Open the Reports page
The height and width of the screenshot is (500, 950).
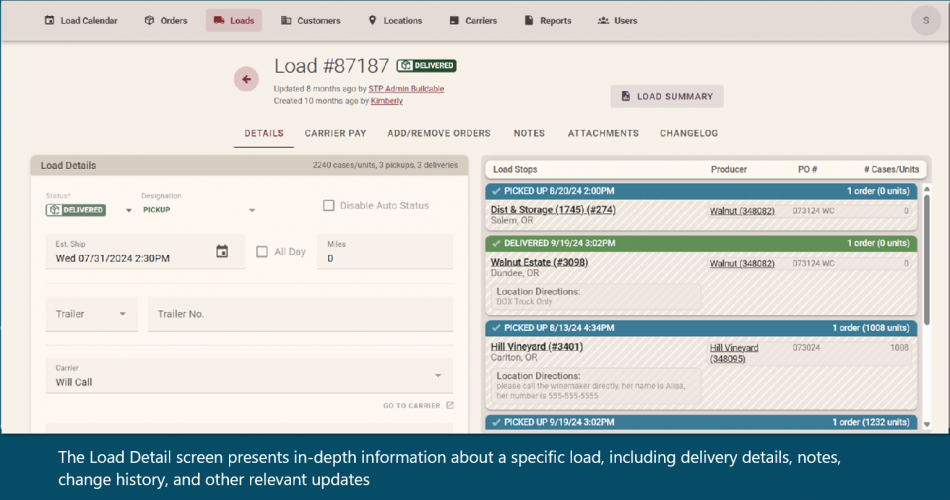[x=548, y=21]
